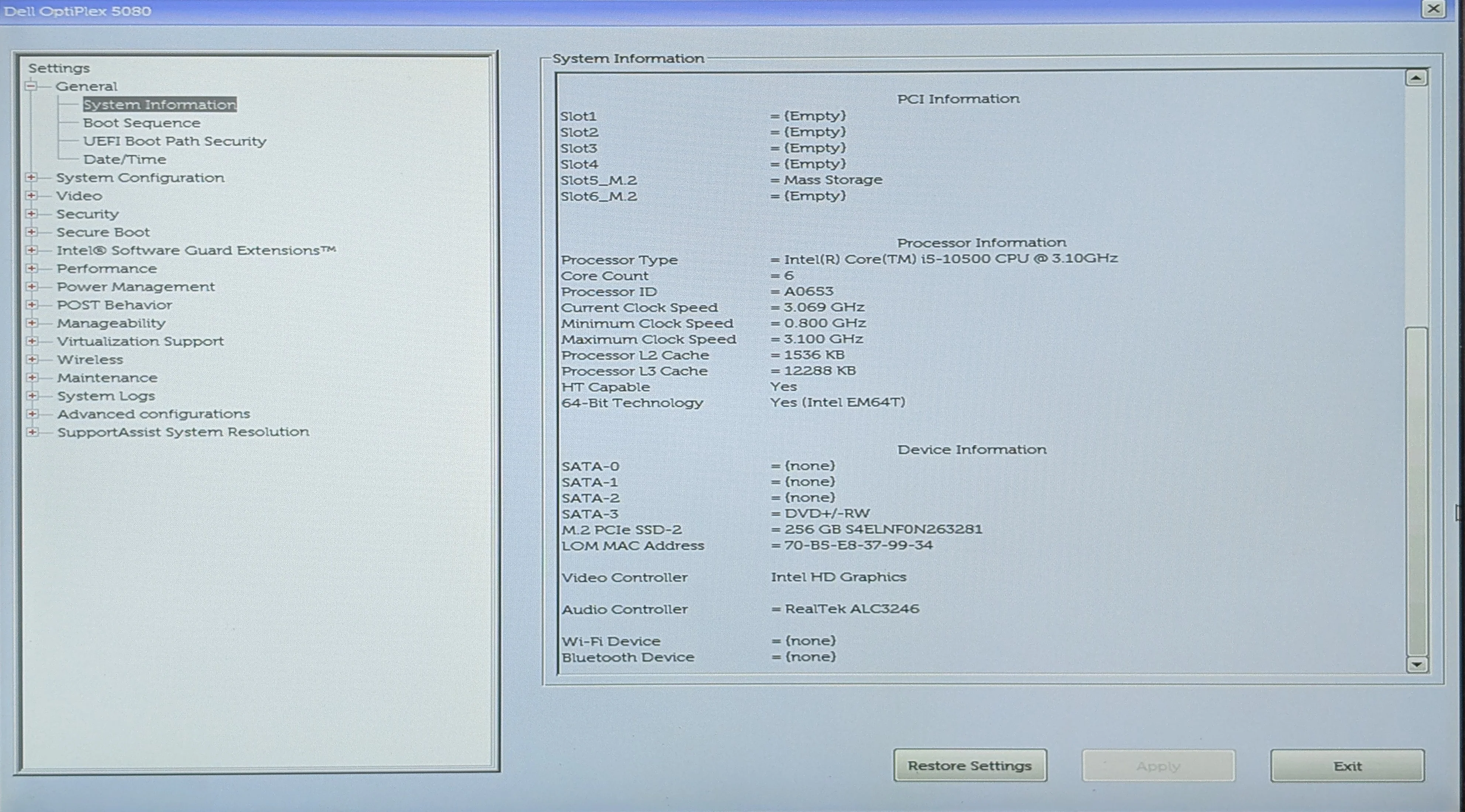Click the 64-Bit Technology label
Viewport: 1465px width, 812px height.
pyautogui.click(x=632, y=403)
